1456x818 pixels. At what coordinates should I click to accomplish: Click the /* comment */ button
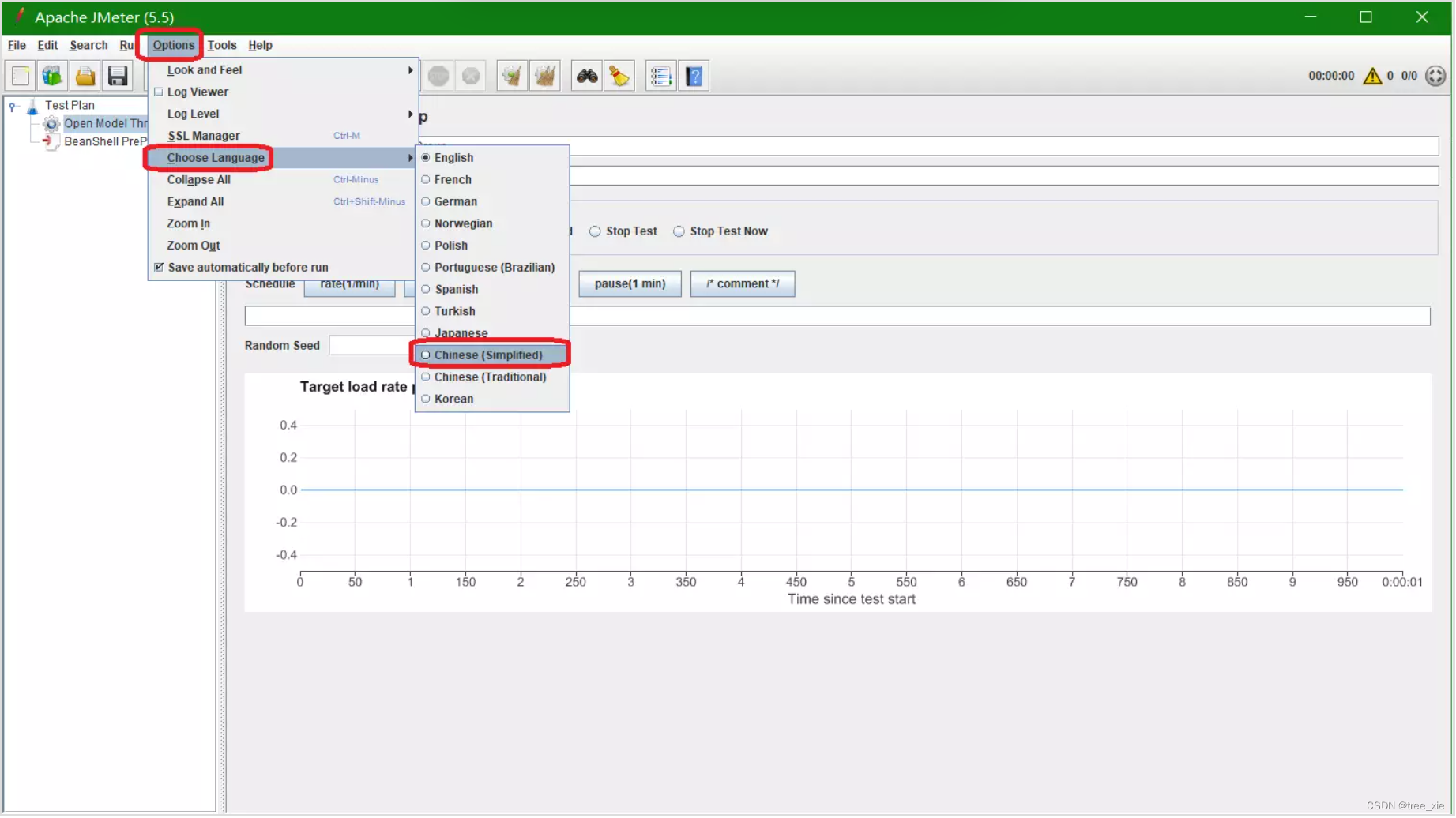tap(743, 284)
